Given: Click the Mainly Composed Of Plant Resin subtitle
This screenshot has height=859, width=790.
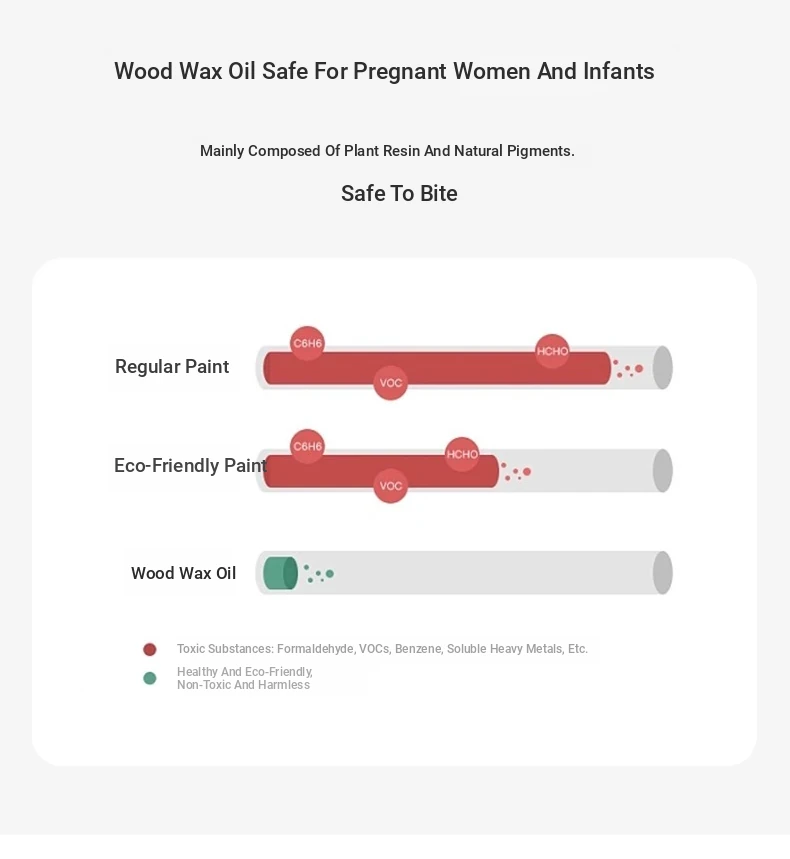Looking at the screenshot, I should pyautogui.click(x=387, y=152).
